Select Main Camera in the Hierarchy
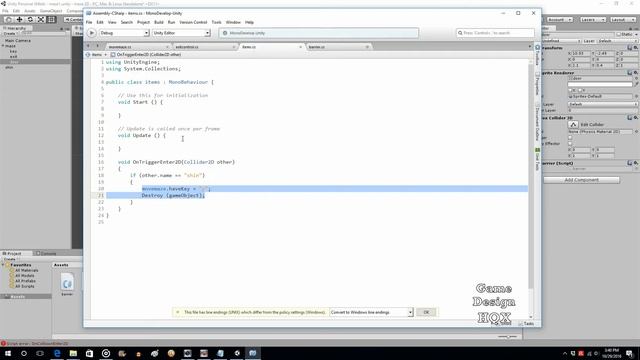Viewport: 640px width, 360px height. coord(18,40)
